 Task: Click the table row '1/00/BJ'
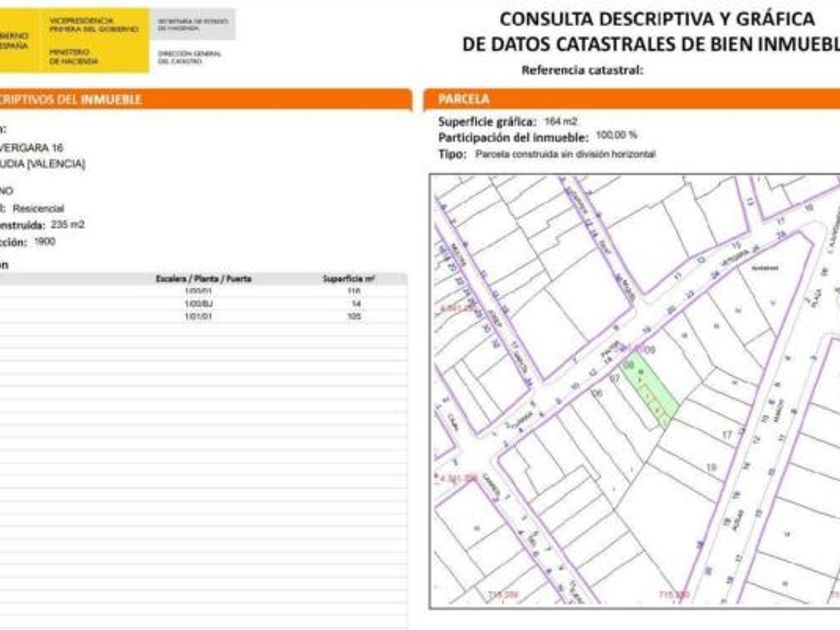click(x=204, y=304)
